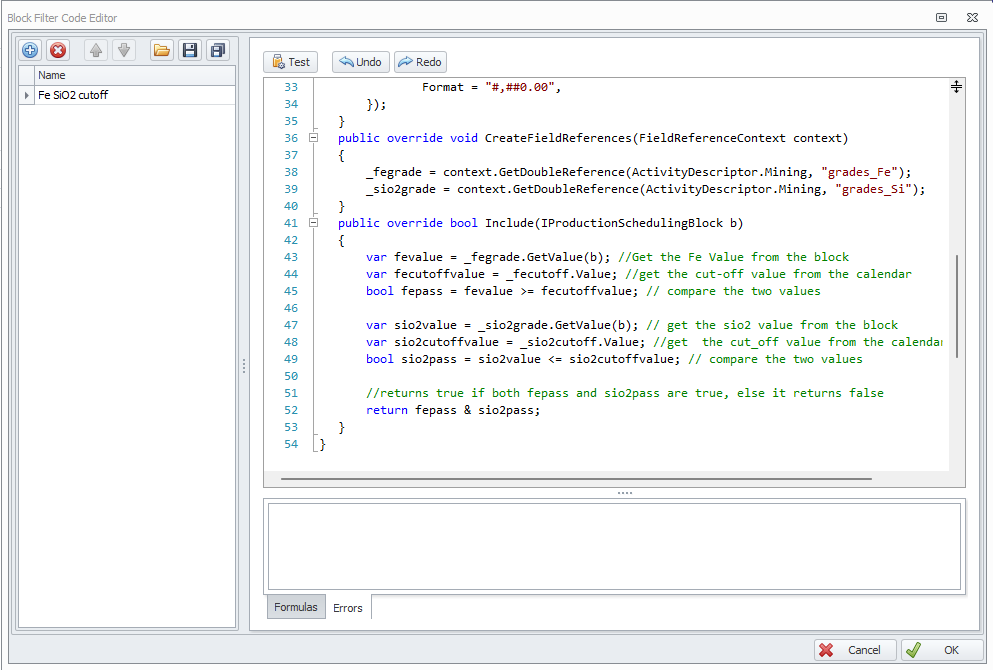Collapse the Include method at line 41
This screenshot has width=993, height=670.
tap(313, 223)
